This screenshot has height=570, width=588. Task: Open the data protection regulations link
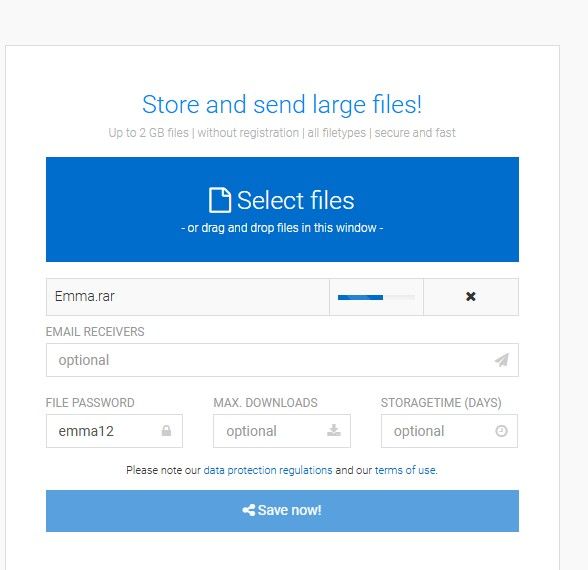[268, 470]
